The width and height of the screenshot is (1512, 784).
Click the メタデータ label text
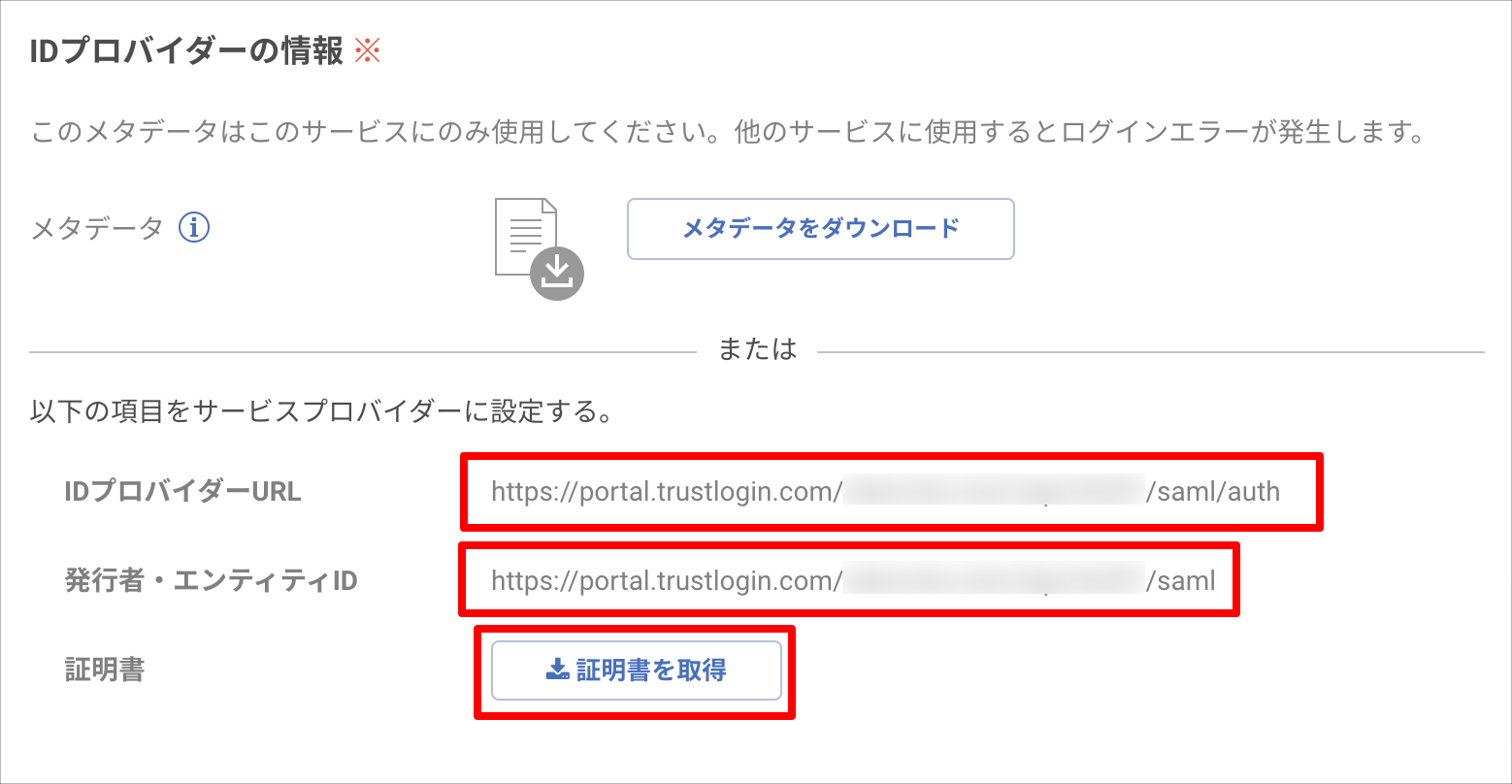click(x=97, y=229)
